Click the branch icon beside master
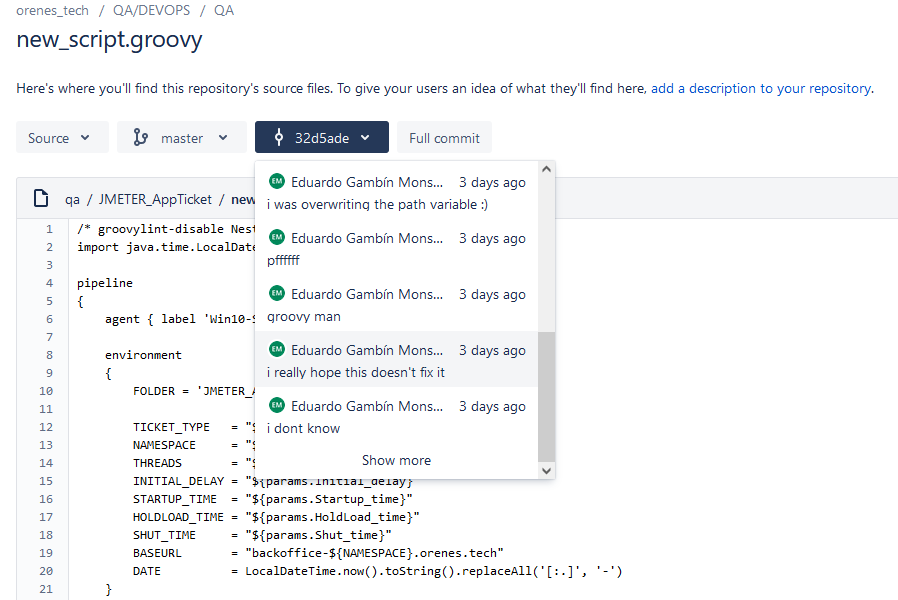Image resolution: width=898 pixels, height=600 pixels. click(x=140, y=137)
